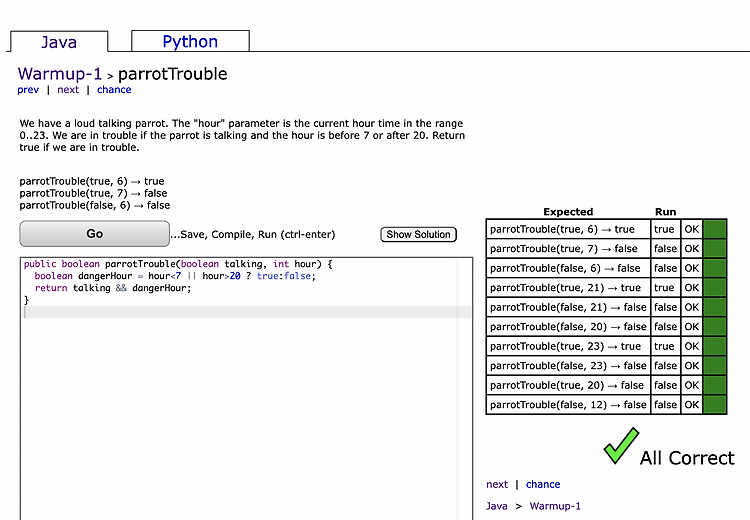Click the 'boolean dangerHour' code line

[x=175, y=276]
